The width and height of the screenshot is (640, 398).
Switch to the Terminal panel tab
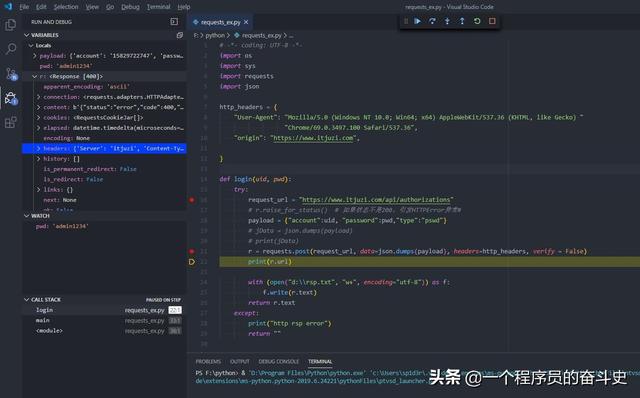point(320,362)
